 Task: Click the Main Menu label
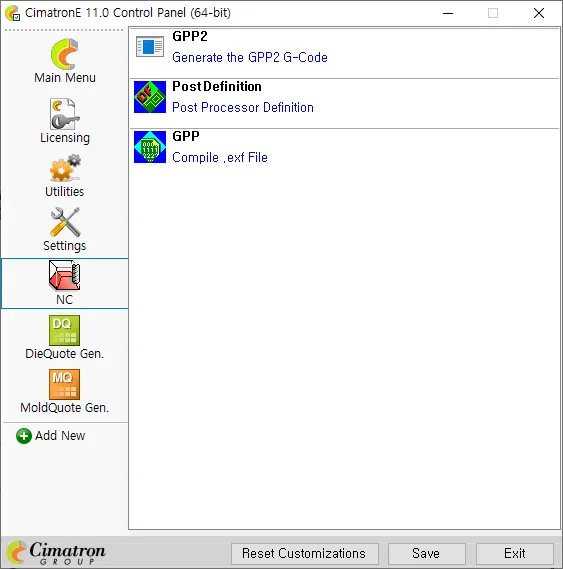65,78
